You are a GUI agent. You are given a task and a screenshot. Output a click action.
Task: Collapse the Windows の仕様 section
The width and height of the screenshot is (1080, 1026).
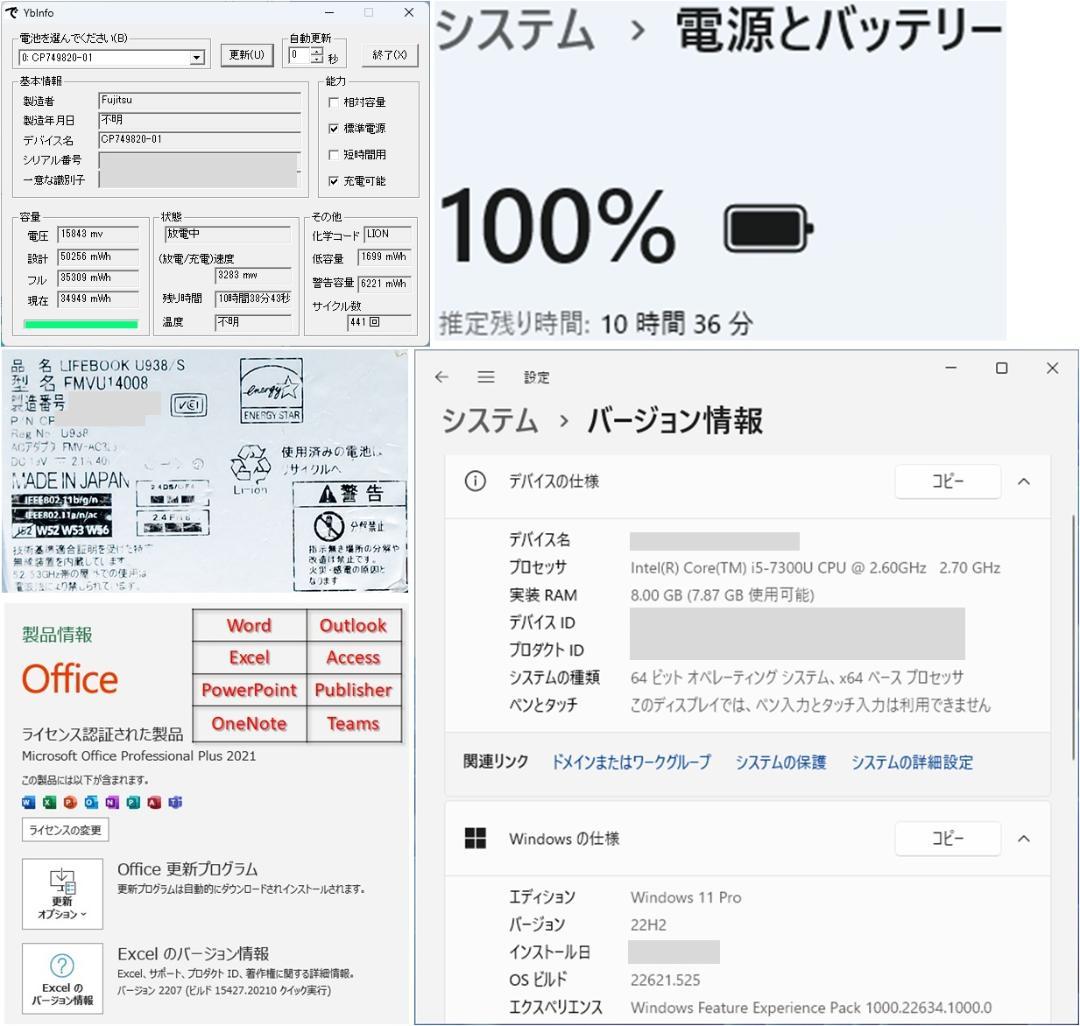[x=1023, y=839]
